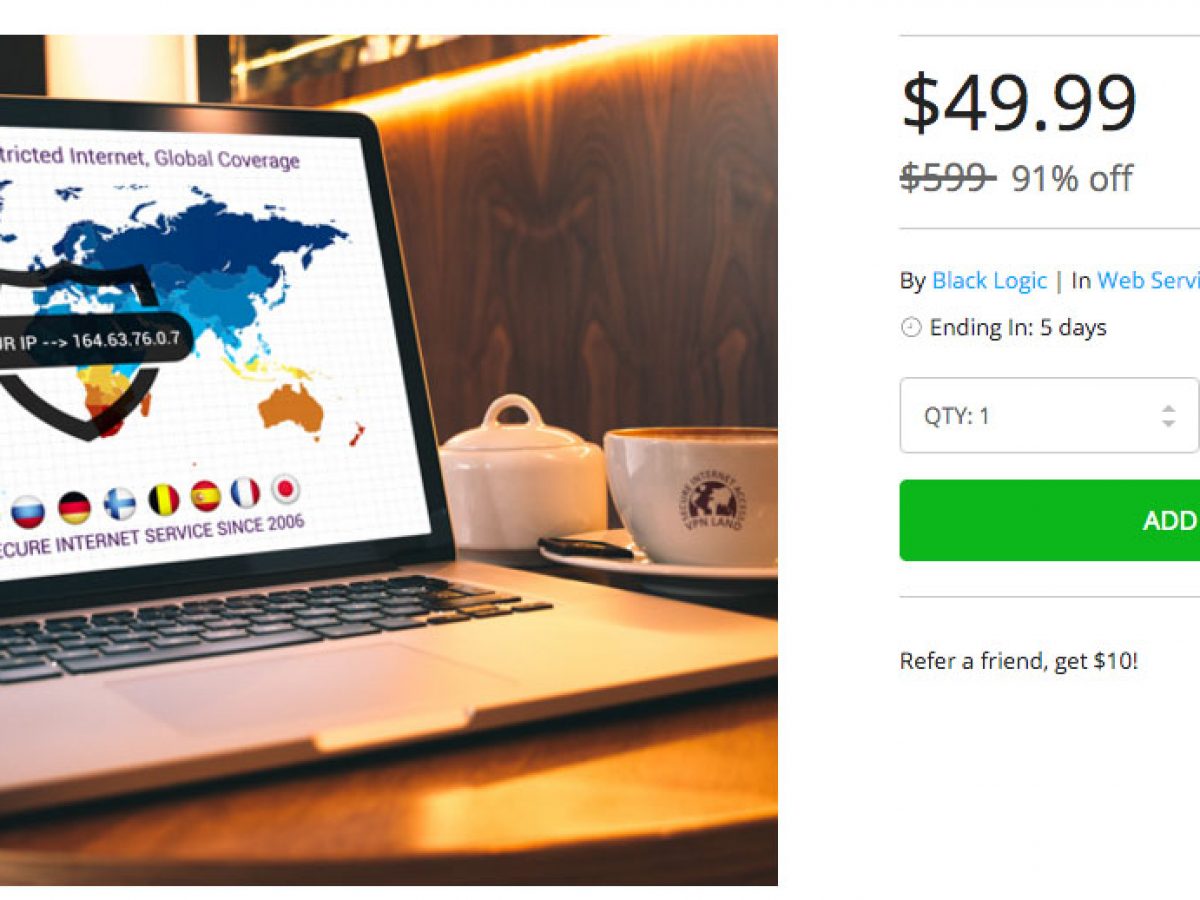Open the QTY: 1 quantity dropdown
Viewport: 1200px width, 900px height.
(x=1049, y=415)
